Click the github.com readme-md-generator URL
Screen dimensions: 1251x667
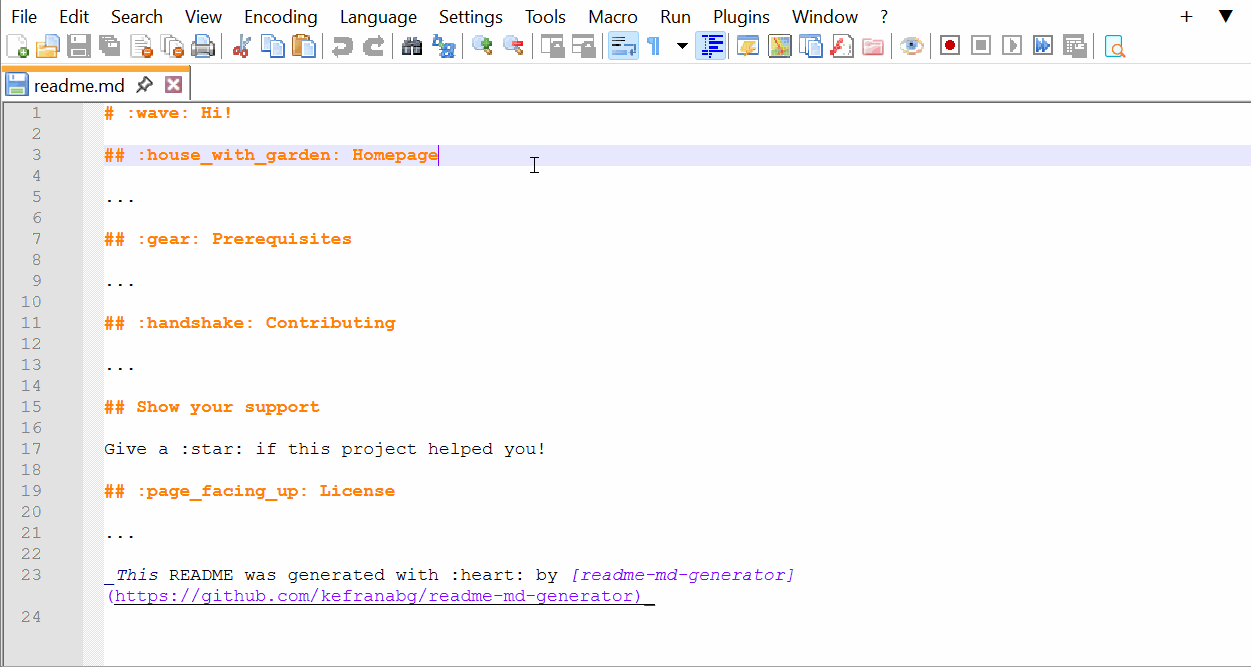pos(375,596)
